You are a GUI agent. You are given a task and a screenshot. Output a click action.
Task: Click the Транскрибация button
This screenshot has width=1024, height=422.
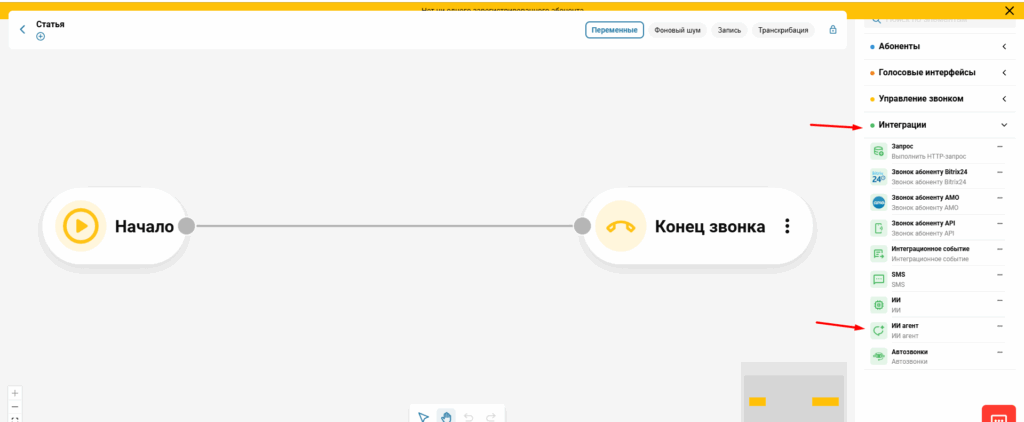coord(783,30)
